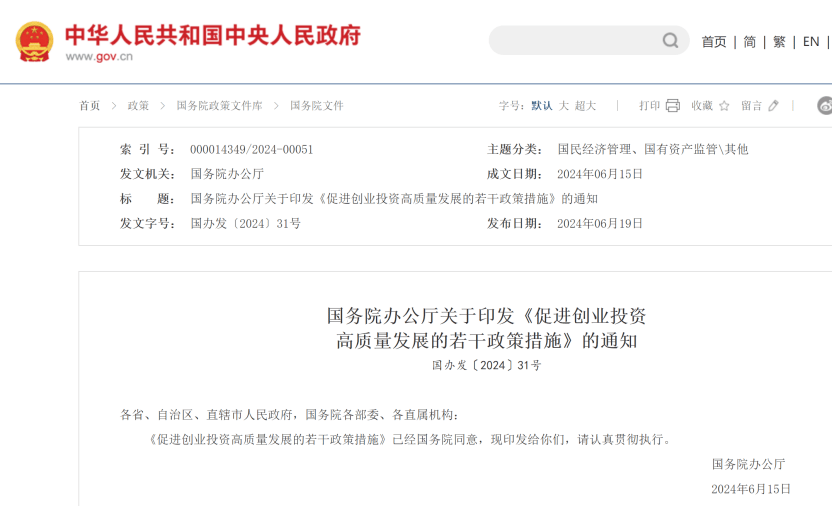The height and width of the screenshot is (506, 832).
Task: Click the national emblem logo
Action: [34, 41]
